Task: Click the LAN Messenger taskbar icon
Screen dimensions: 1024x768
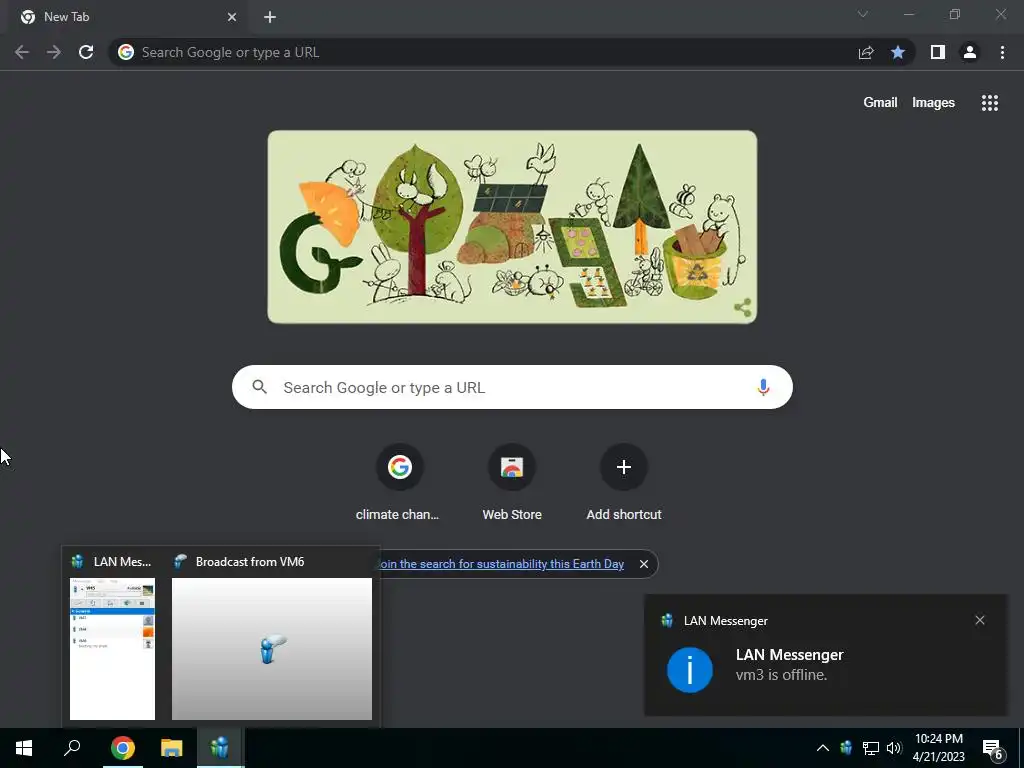Action: pos(220,748)
